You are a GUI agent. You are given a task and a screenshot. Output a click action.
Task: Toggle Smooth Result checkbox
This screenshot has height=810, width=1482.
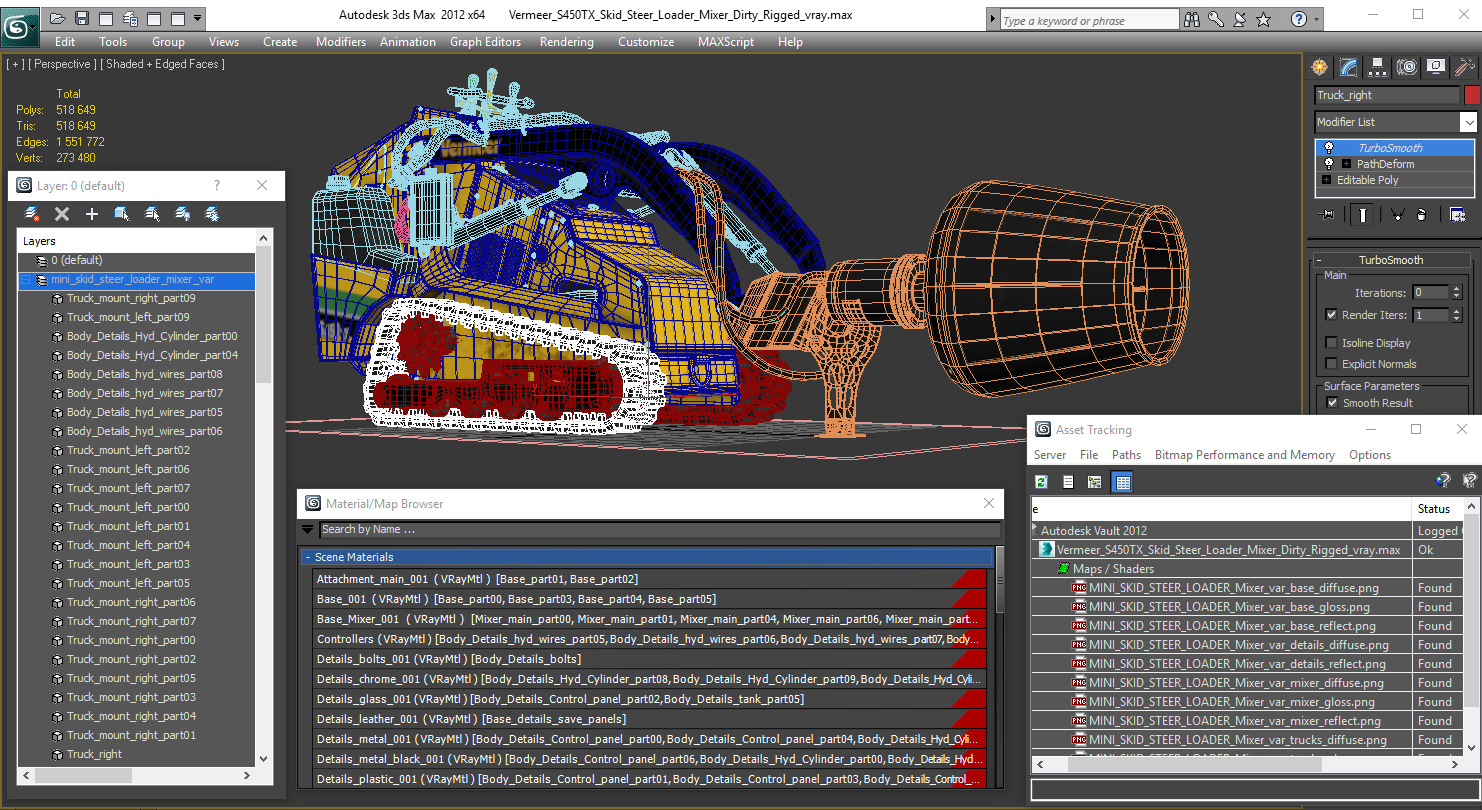click(x=1331, y=403)
